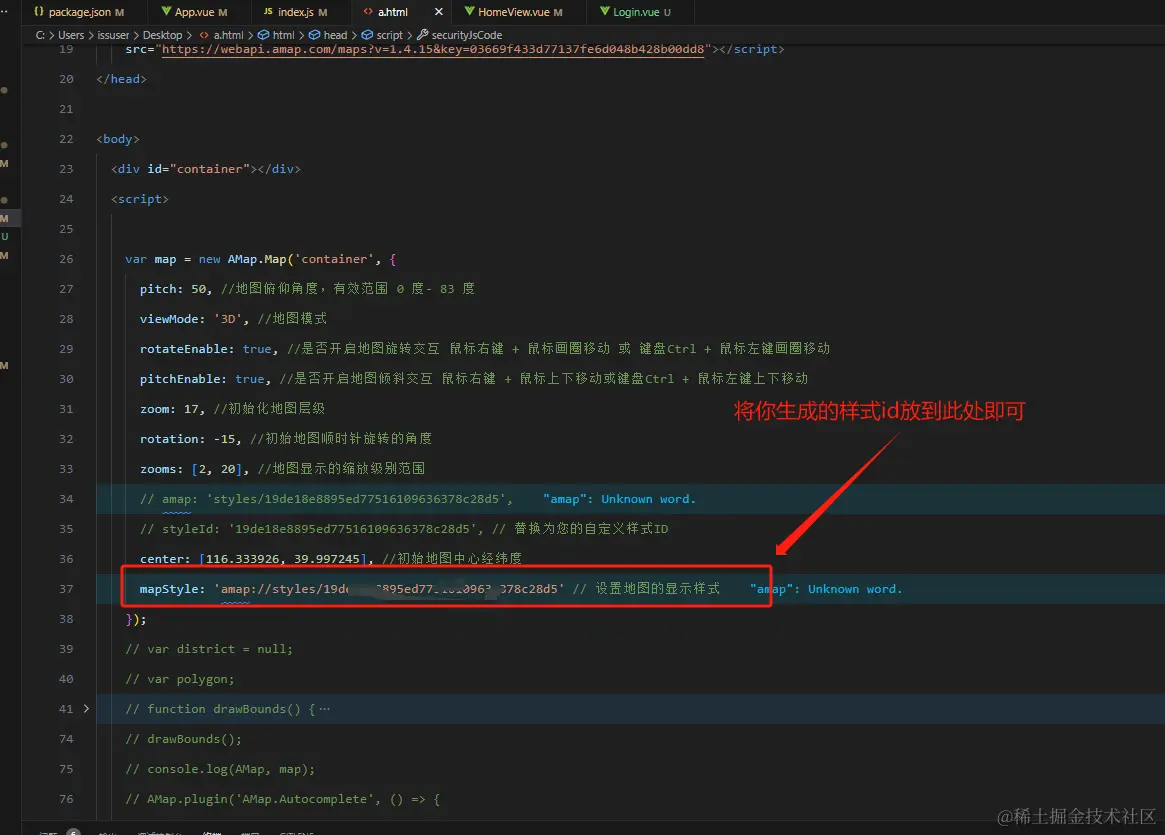The image size is (1165, 835).
Task: Click the closing '});' on line 38
Action: pyautogui.click(x=136, y=619)
